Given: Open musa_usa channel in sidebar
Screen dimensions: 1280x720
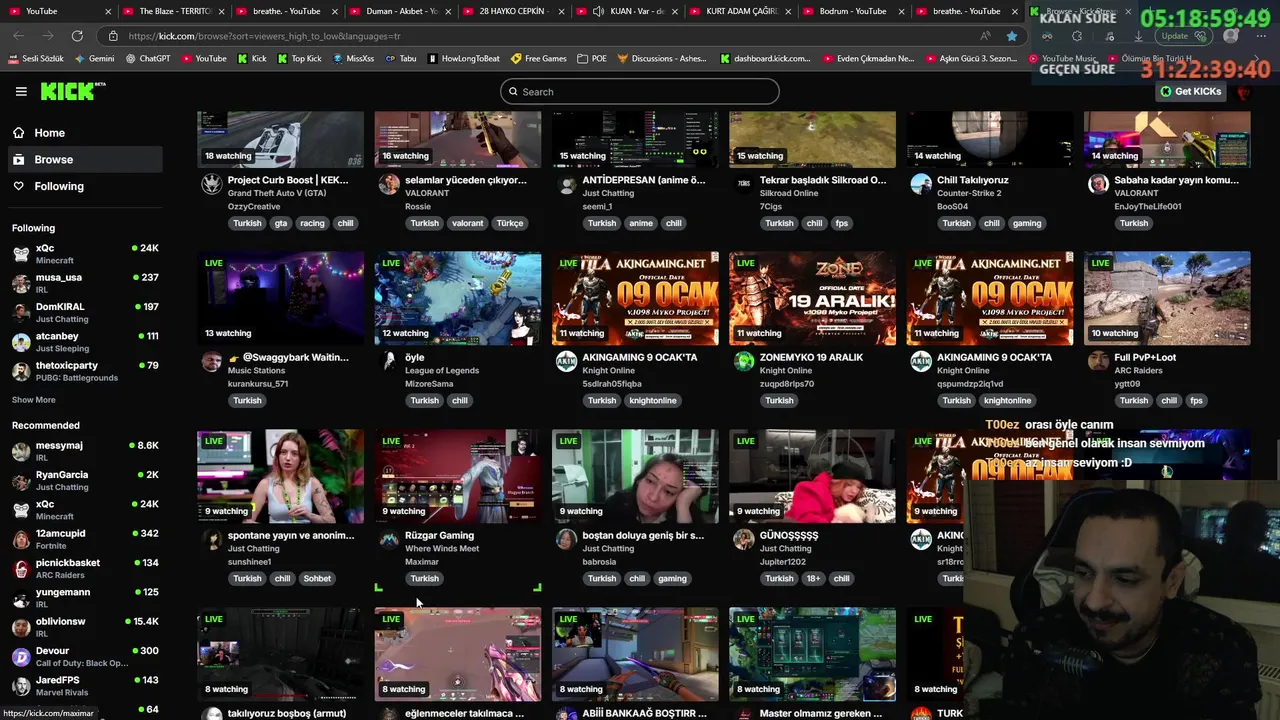Looking at the screenshot, I should (84, 283).
